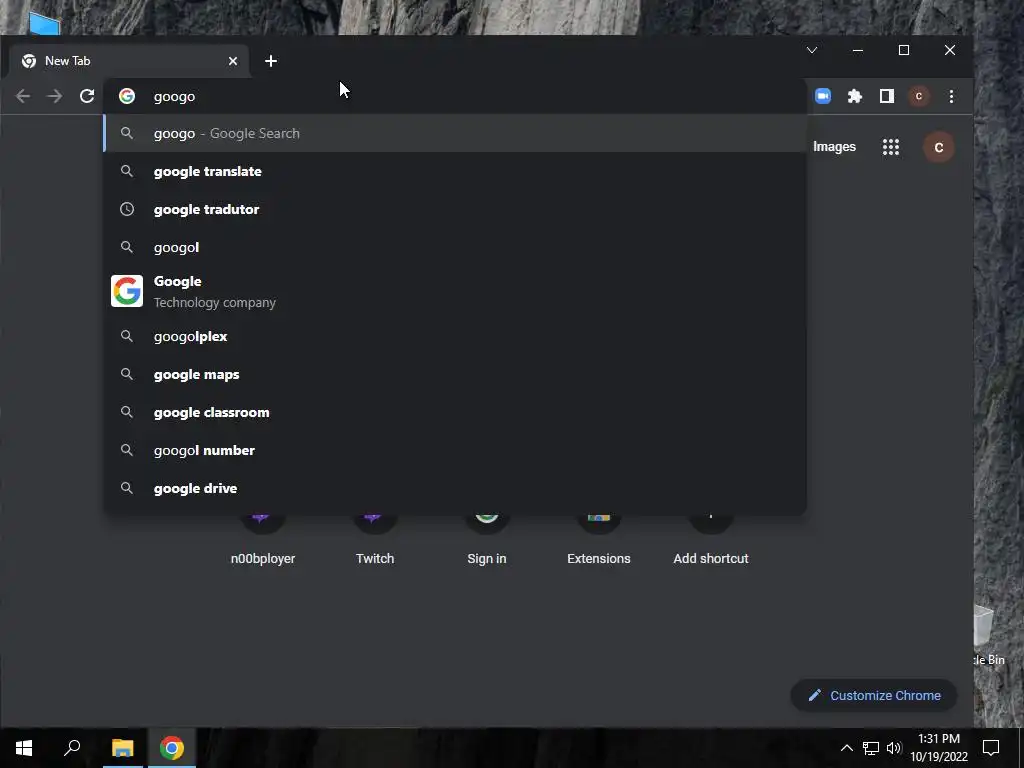
Task: Click the Customize Chrome button
Action: (x=874, y=696)
